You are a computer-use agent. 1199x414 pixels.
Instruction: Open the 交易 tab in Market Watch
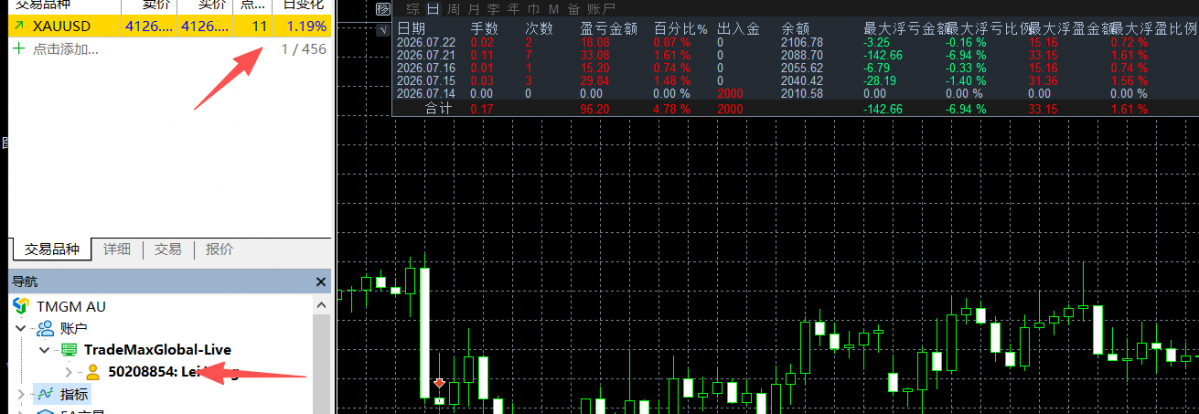tap(167, 249)
